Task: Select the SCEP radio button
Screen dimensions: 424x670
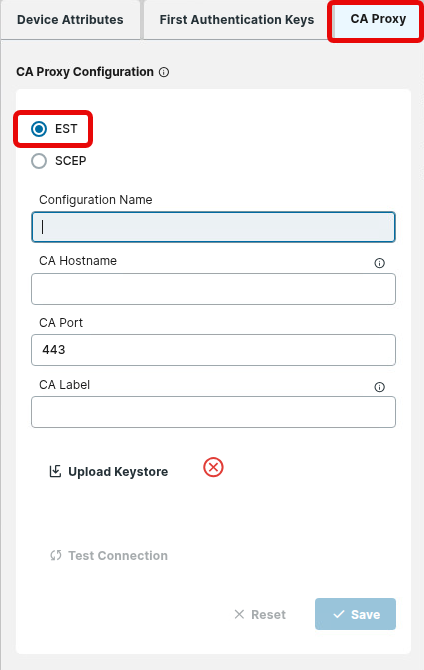Action: point(39,161)
